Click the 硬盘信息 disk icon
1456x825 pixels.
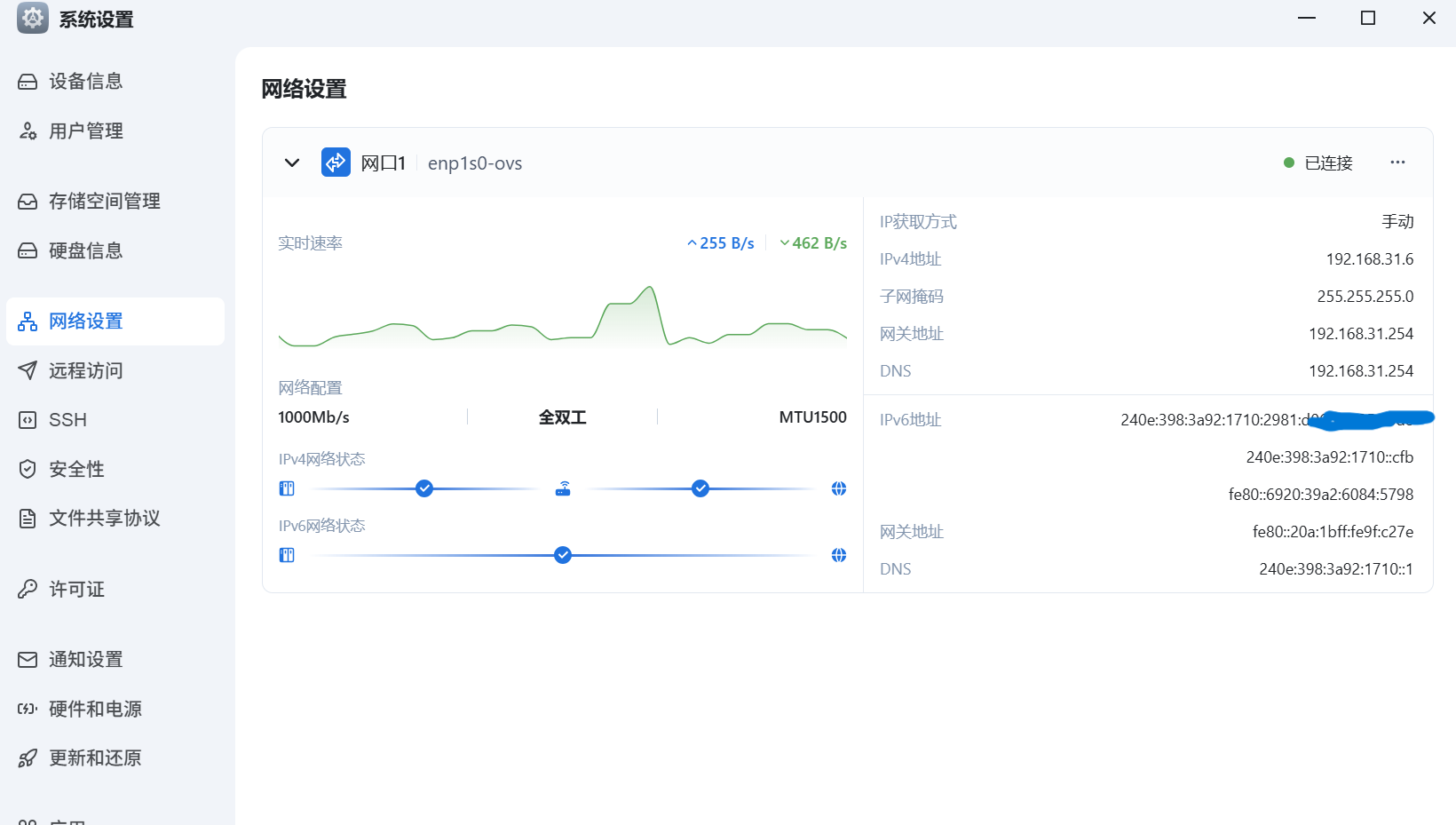pos(28,250)
